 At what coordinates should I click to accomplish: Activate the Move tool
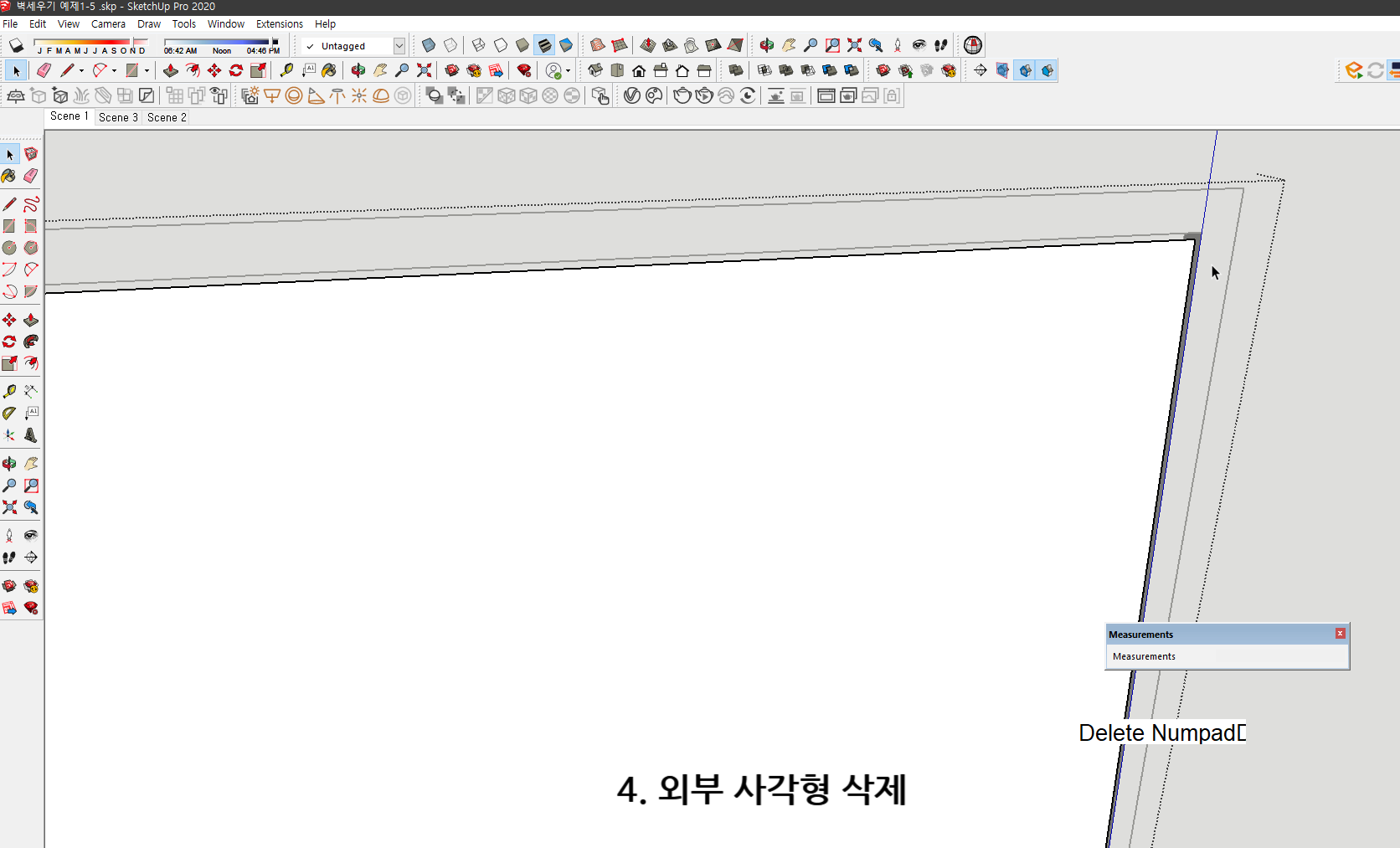pos(213,70)
